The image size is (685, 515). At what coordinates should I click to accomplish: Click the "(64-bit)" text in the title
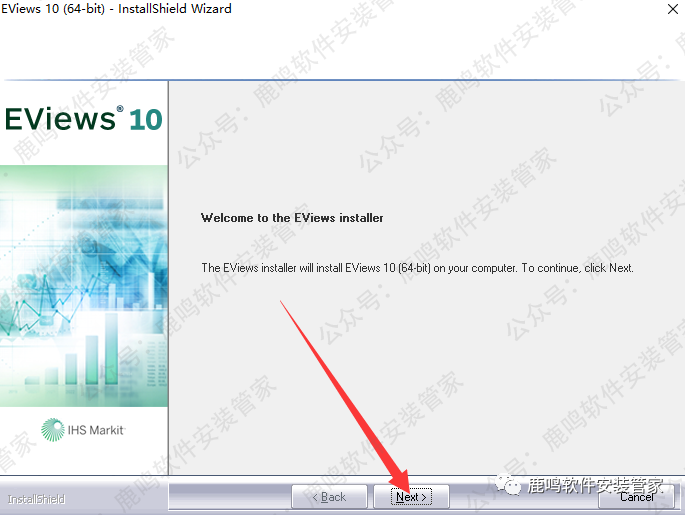pos(81,9)
